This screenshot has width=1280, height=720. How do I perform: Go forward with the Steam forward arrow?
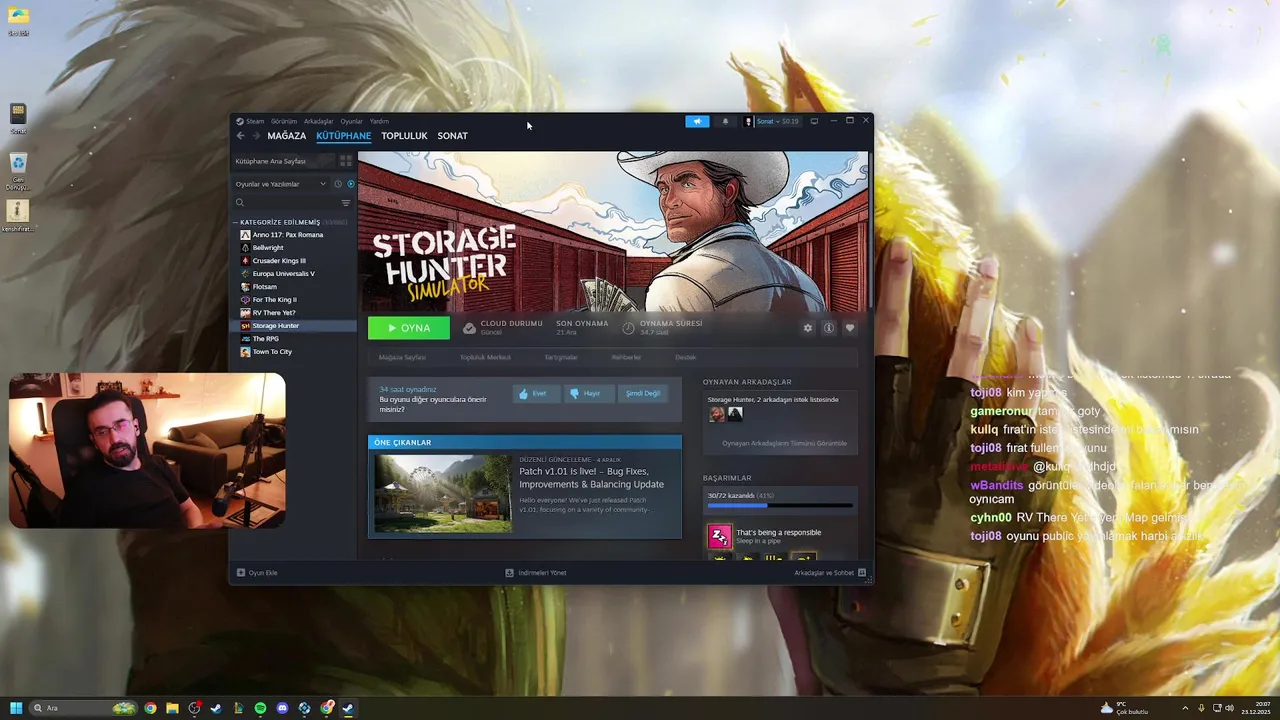click(x=256, y=136)
